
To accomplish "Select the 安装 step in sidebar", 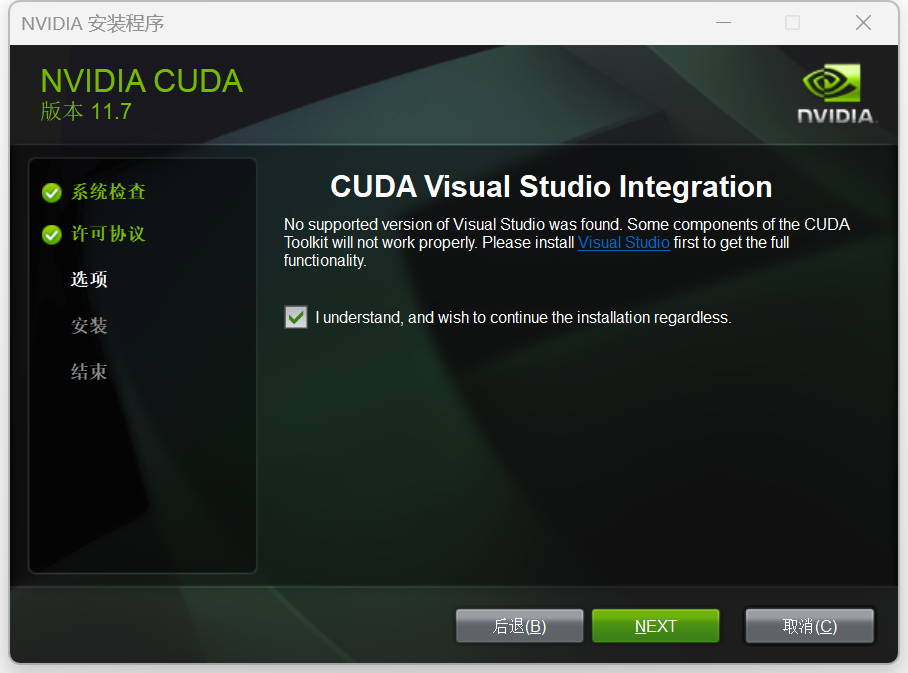I will point(89,325).
